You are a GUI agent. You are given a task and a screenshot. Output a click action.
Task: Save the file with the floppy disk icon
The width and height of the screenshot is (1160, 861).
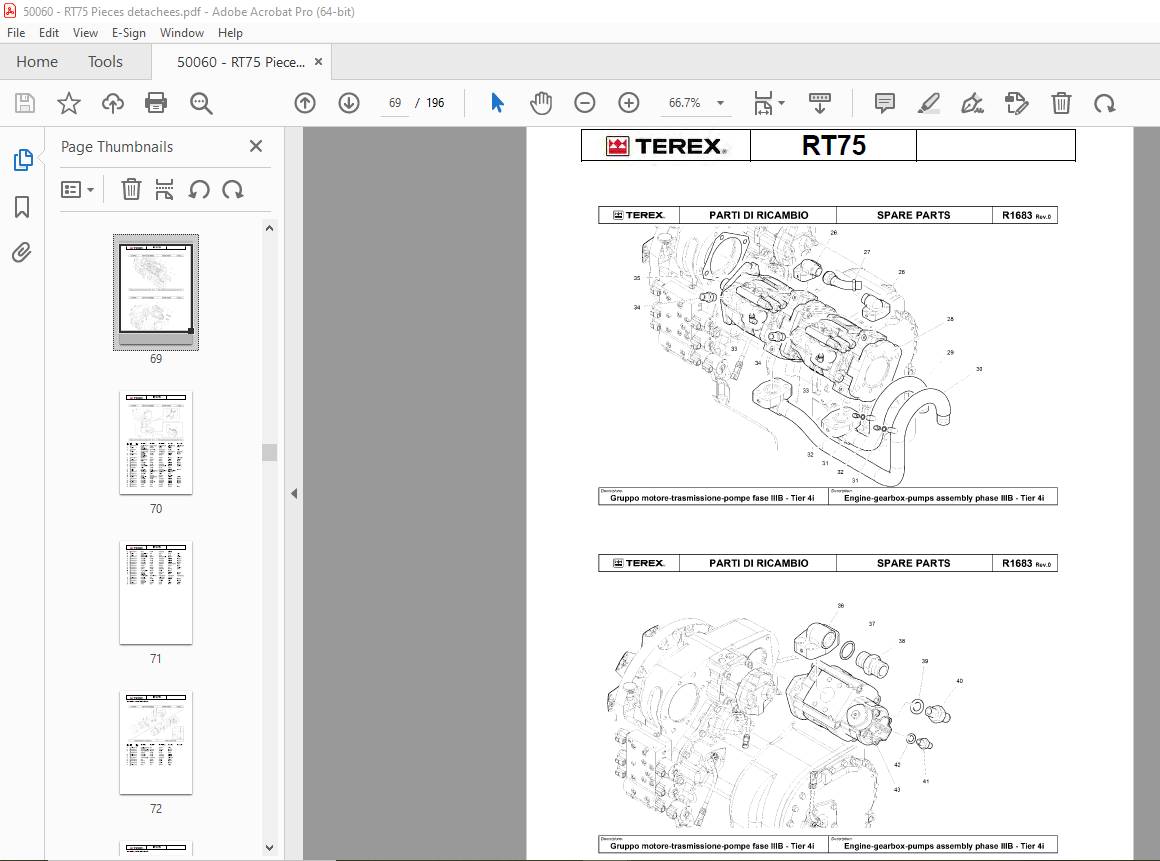tap(25, 103)
